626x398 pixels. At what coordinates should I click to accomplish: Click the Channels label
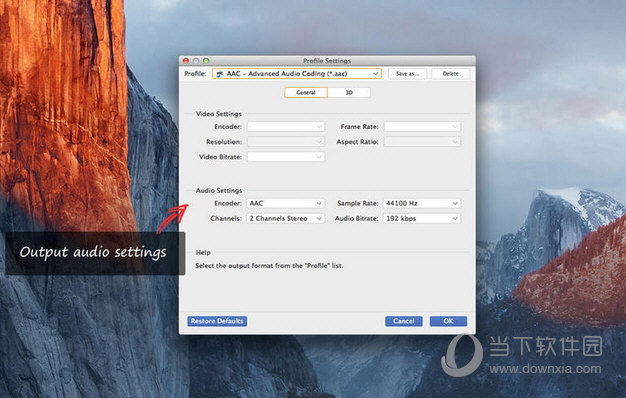(226, 218)
